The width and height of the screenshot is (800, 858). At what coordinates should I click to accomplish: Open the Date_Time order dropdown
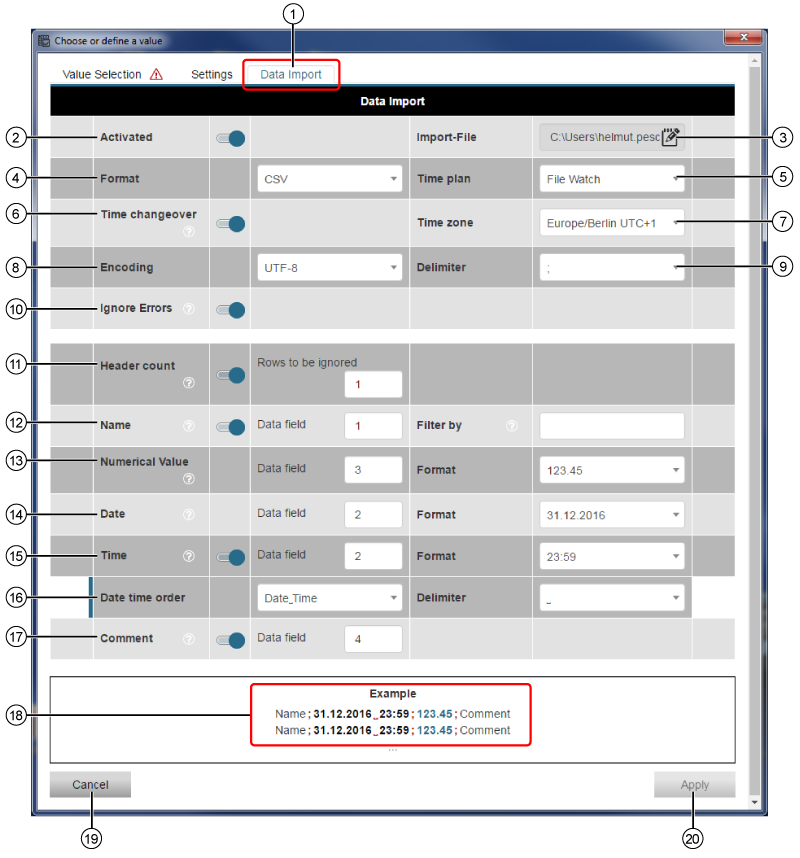(x=329, y=598)
